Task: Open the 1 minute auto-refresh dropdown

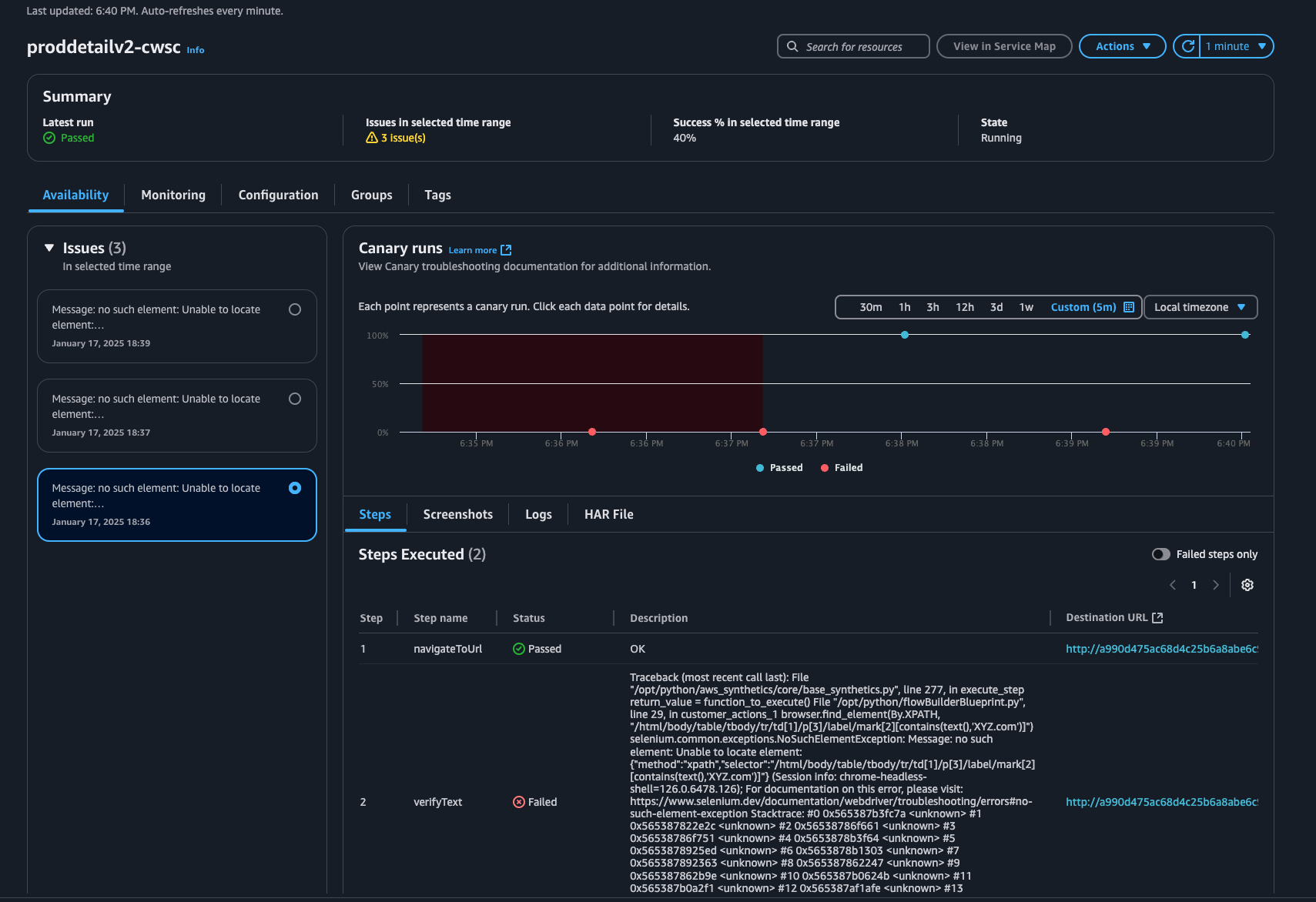Action: (x=1236, y=46)
